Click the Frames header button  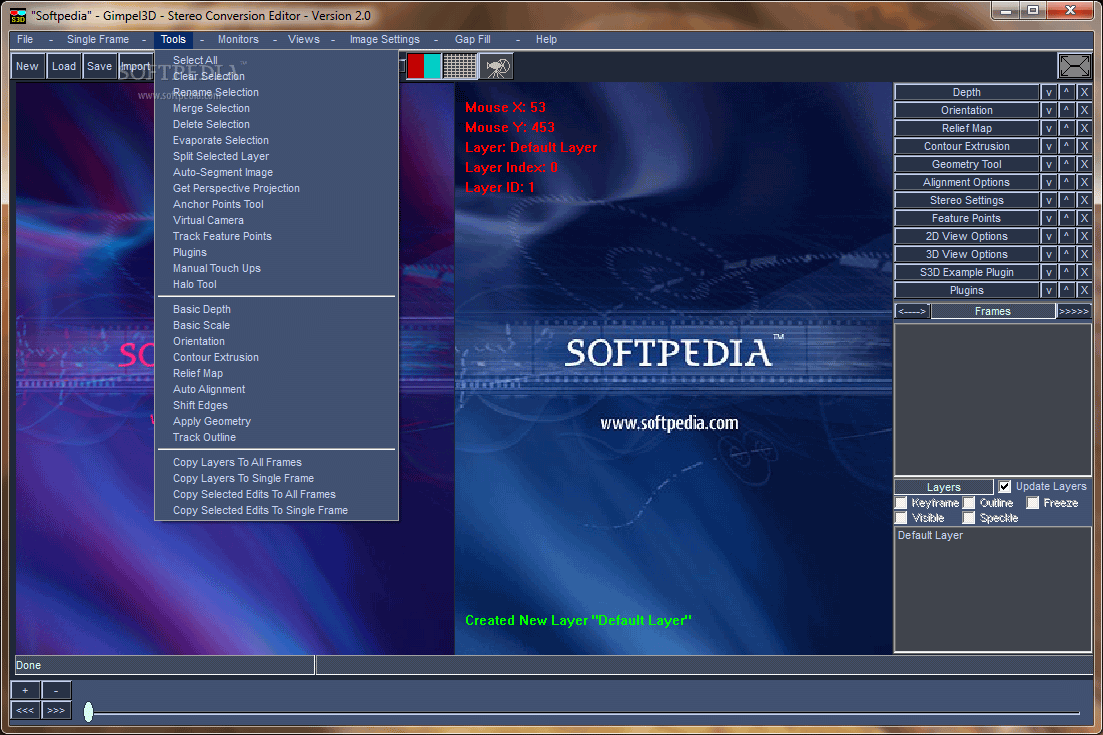[x=993, y=311]
